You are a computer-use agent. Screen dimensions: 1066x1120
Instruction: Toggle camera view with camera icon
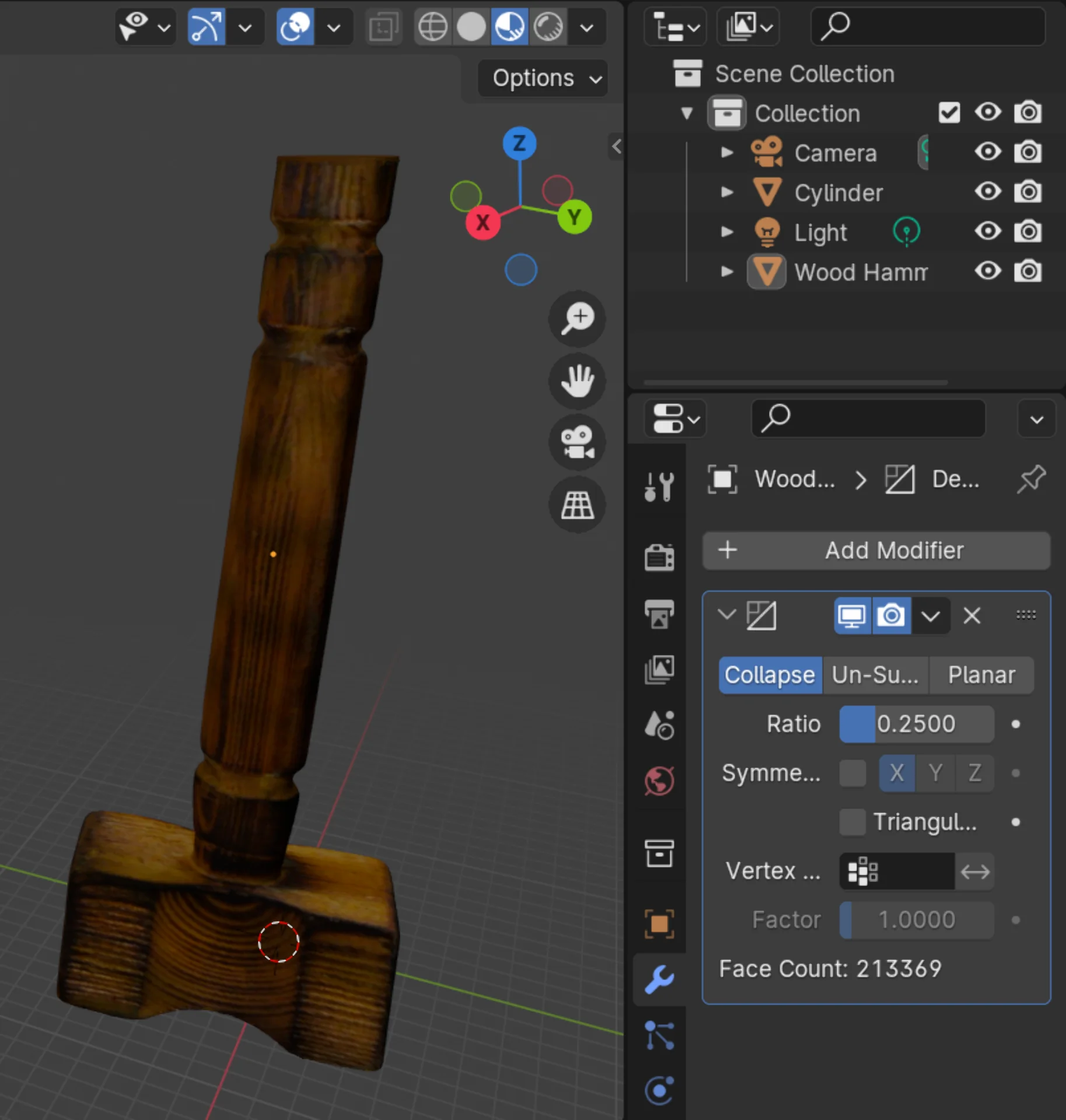coord(577,442)
